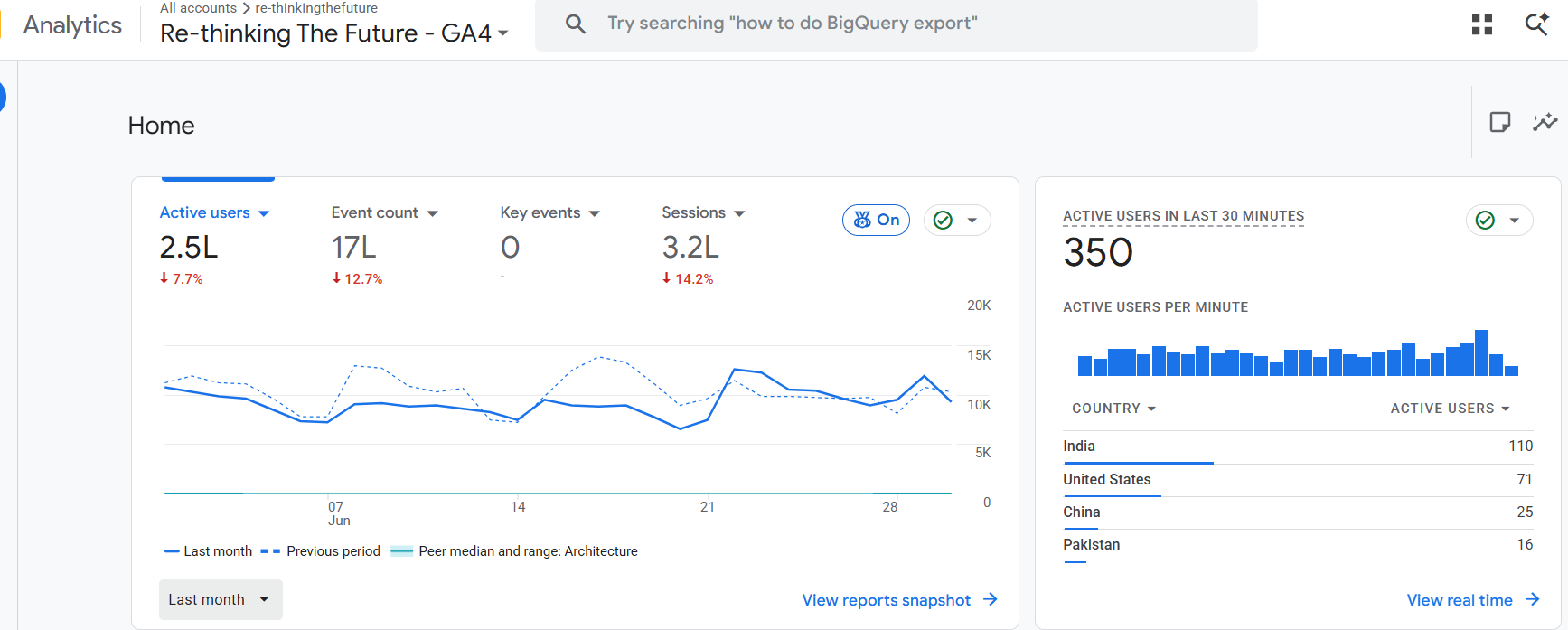The width and height of the screenshot is (1568, 630).
Task: Open the Sessions metric dropdown
Action: tap(703, 212)
